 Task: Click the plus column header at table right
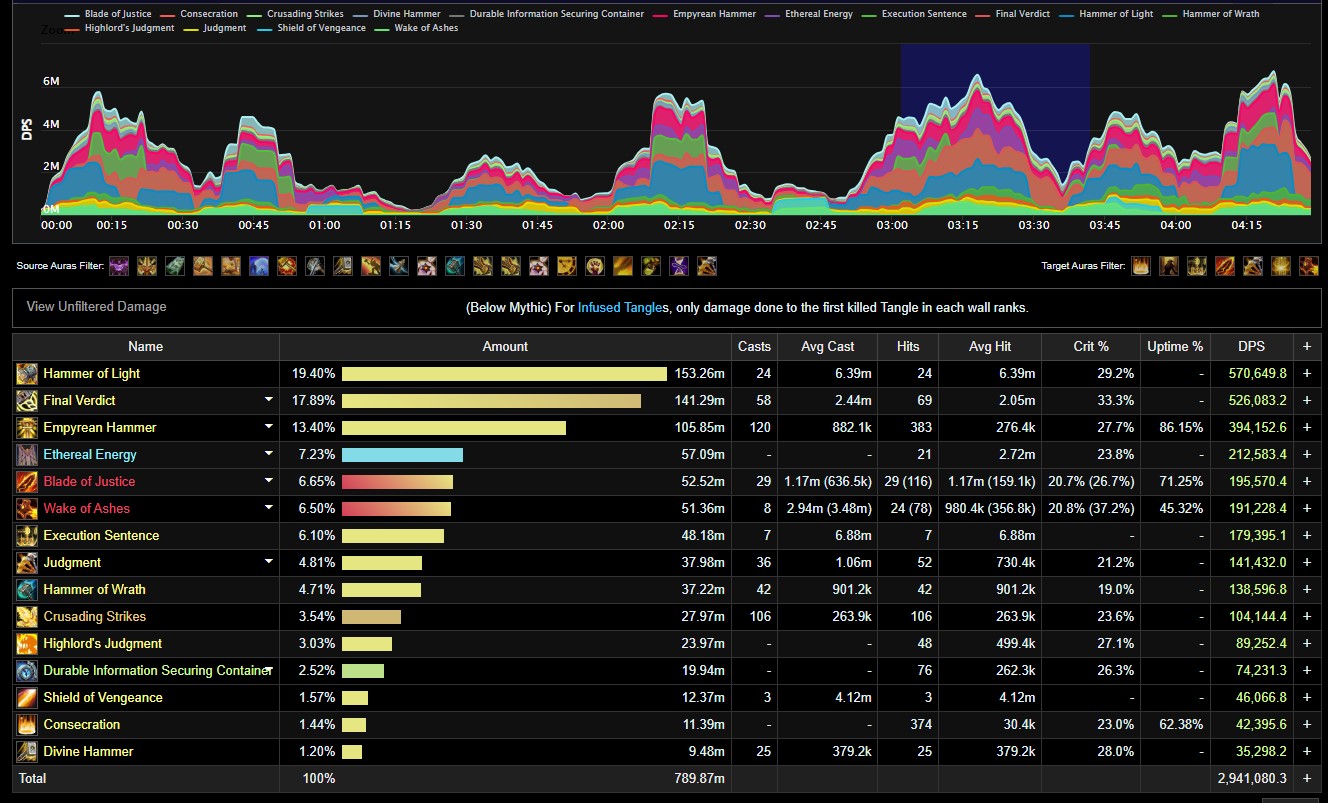tap(1306, 346)
